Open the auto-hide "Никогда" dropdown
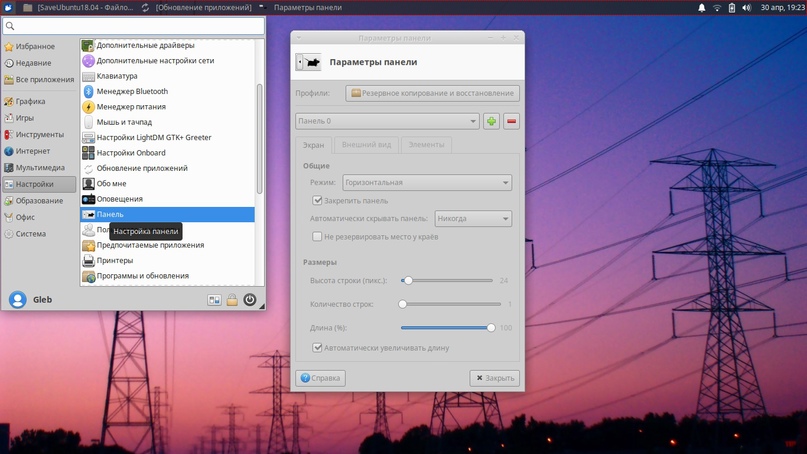Viewport: 807px width, 454px height. (x=473, y=218)
